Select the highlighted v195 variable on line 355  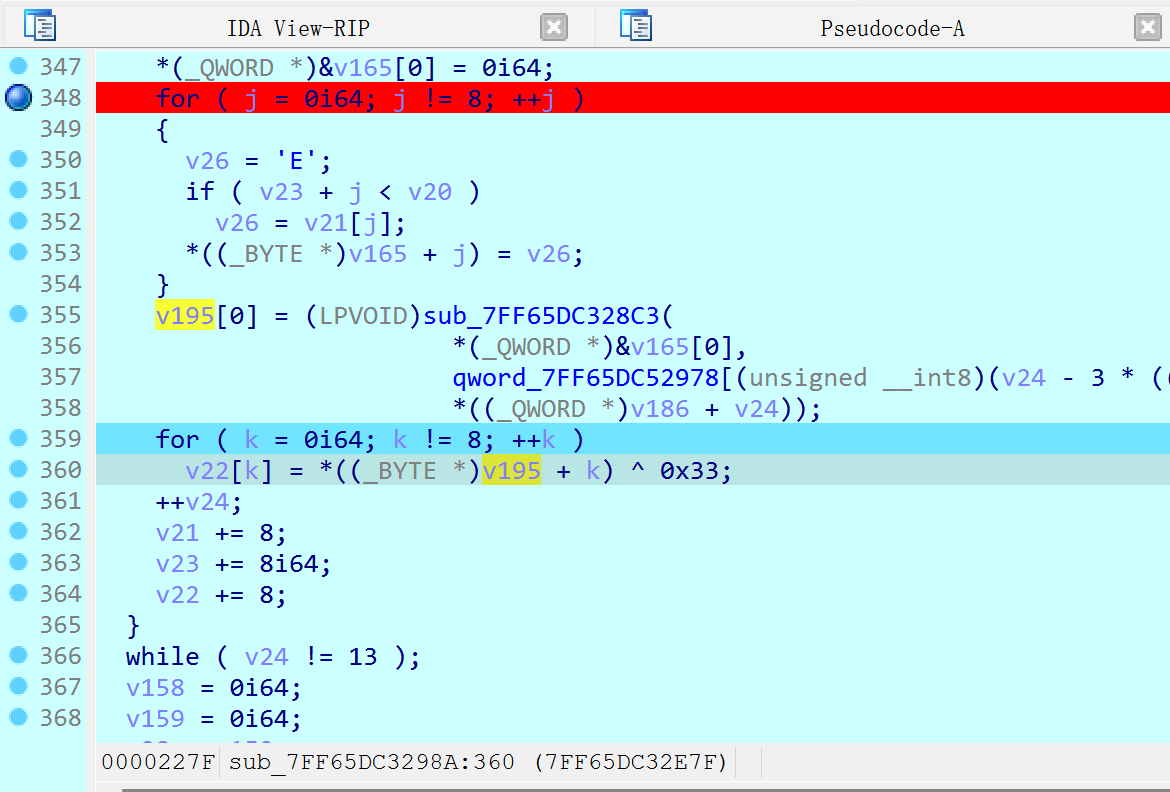tap(185, 316)
